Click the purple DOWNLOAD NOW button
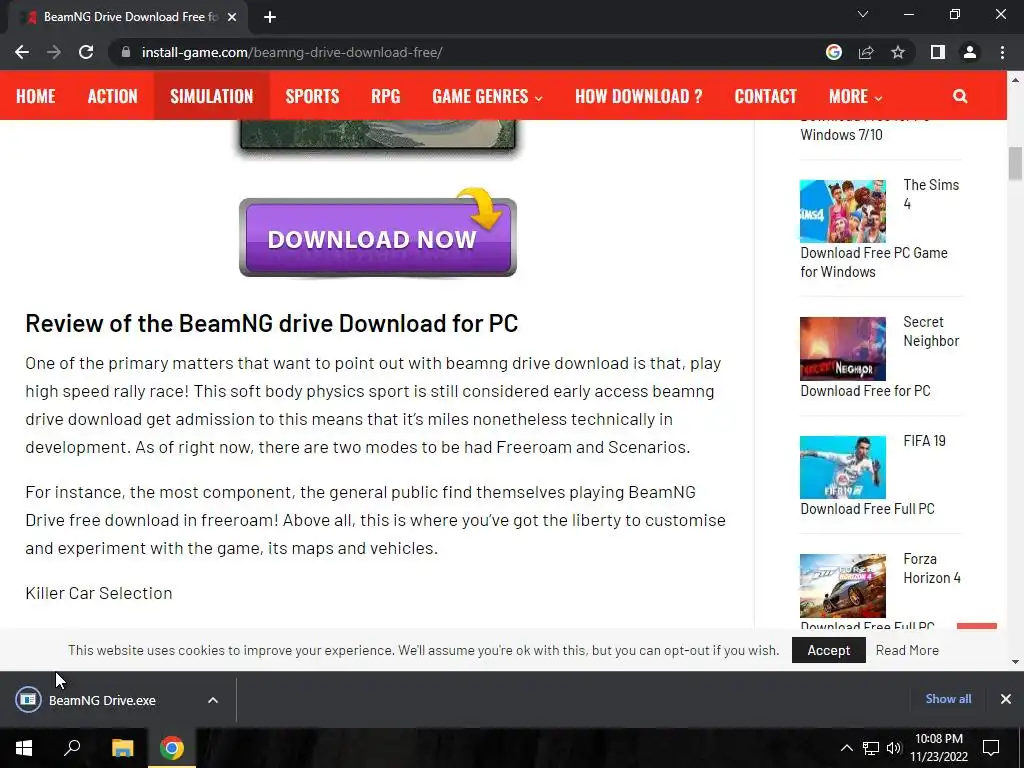This screenshot has height=768, width=1024. pos(377,238)
